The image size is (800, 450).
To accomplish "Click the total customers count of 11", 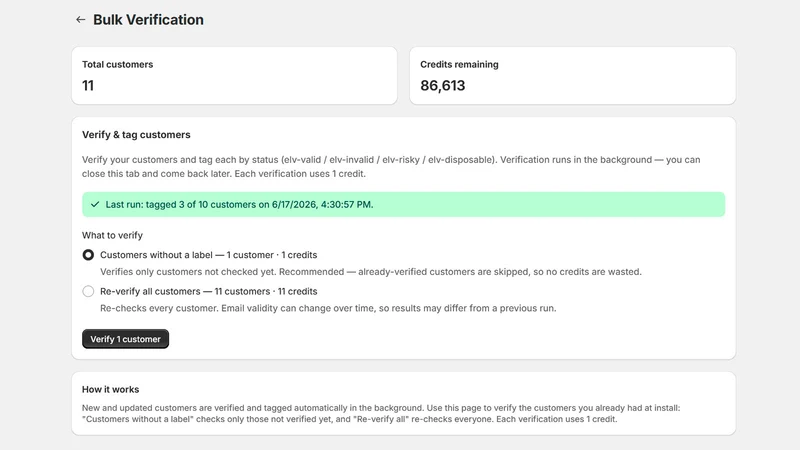I will tap(88, 85).
